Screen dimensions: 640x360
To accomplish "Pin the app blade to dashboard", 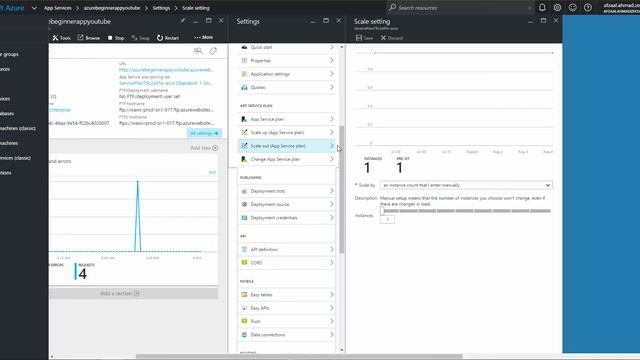I will (x=183, y=20).
